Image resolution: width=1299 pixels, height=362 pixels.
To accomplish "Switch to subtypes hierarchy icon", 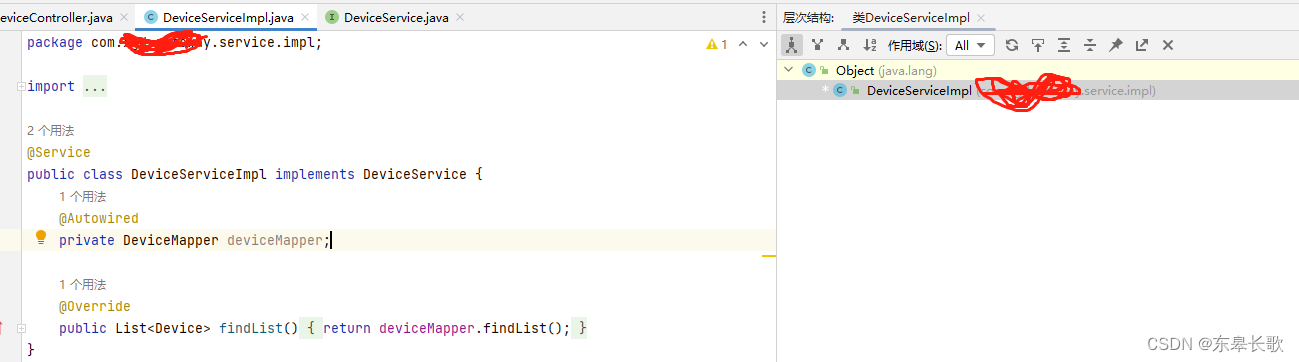I will (x=844, y=45).
